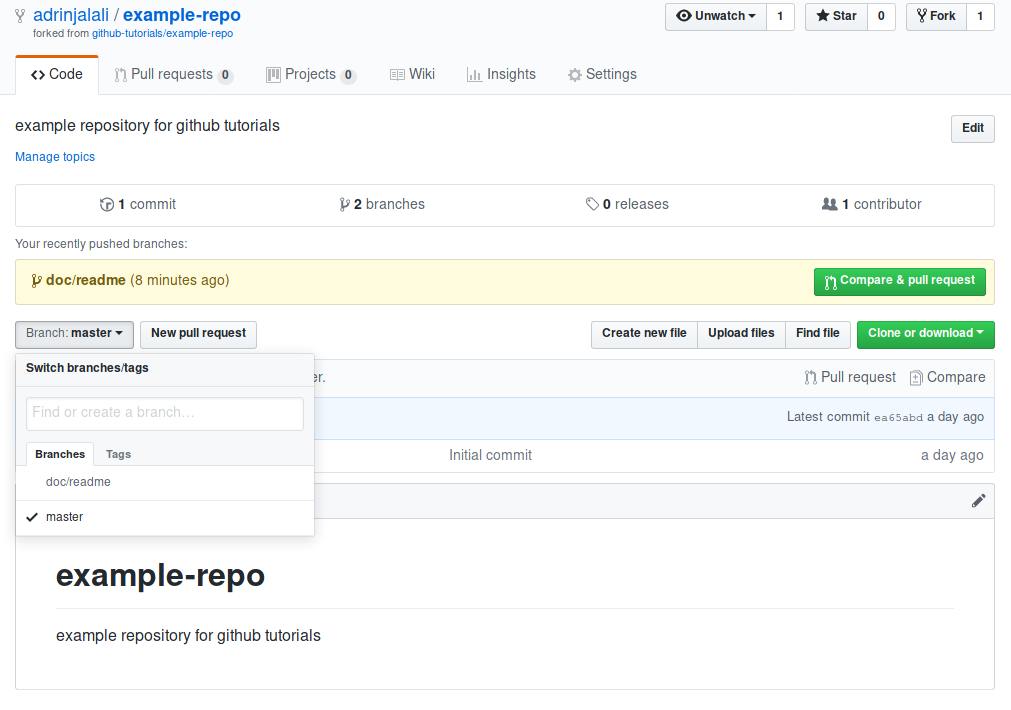Open the Settings tab
The height and width of the screenshot is (710, 1011).
(602, 75)
